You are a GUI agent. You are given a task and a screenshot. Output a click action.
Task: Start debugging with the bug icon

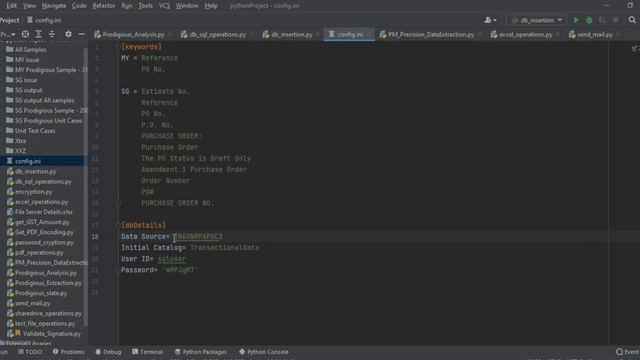(x=589, y=20)
